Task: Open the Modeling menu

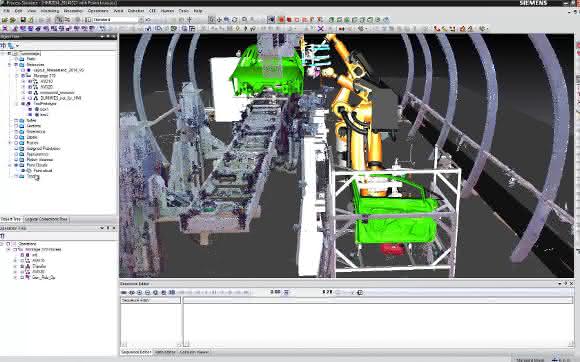Action: pos(50,11)
